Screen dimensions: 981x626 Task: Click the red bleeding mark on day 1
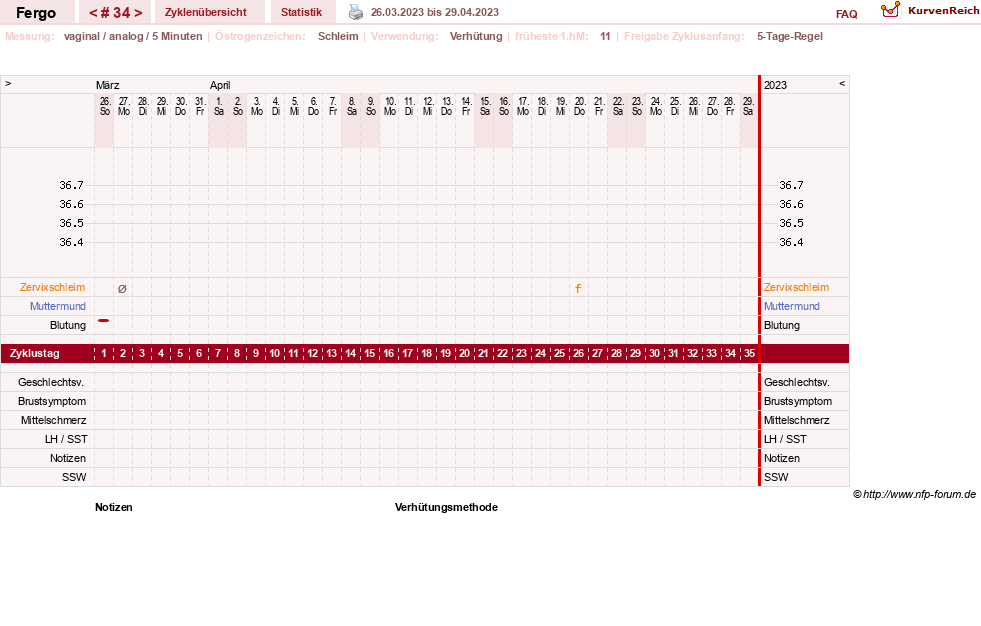click(x=104, y=320)
